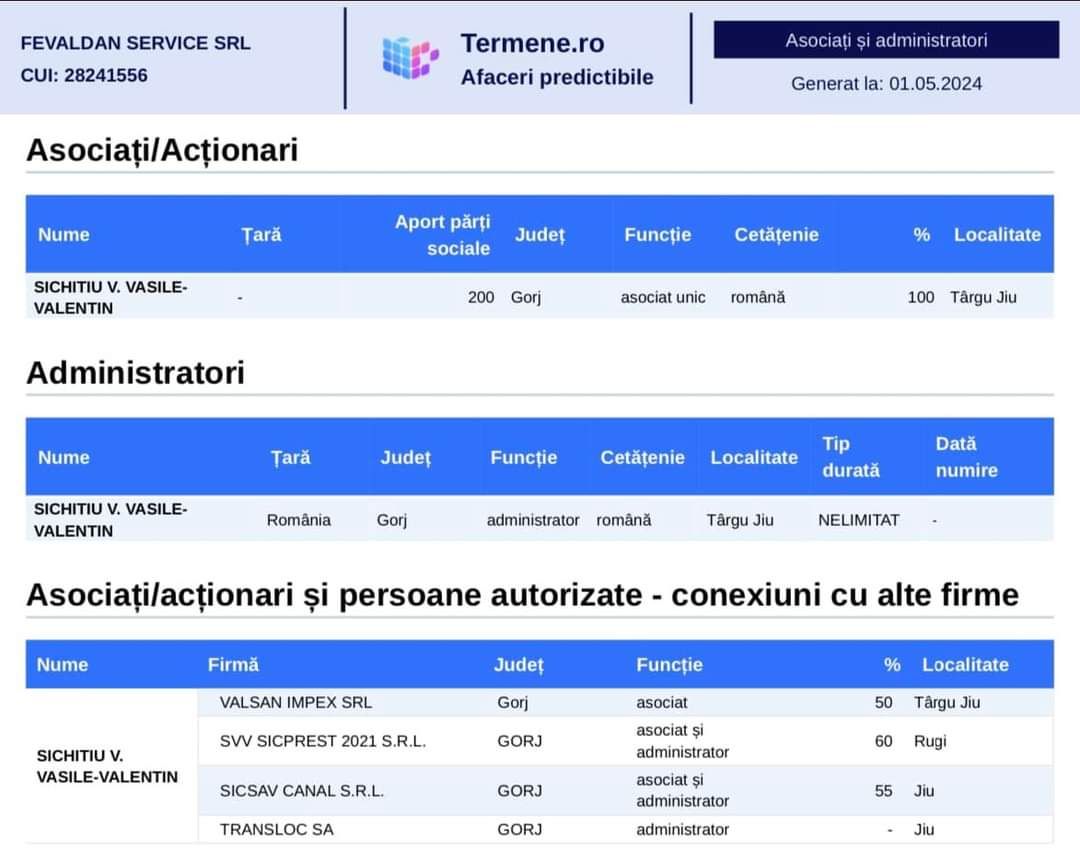The width and height of the screenshot is (1080, 862).
Task: Click the Asociați și administratori button
Action: coord(885,41)
